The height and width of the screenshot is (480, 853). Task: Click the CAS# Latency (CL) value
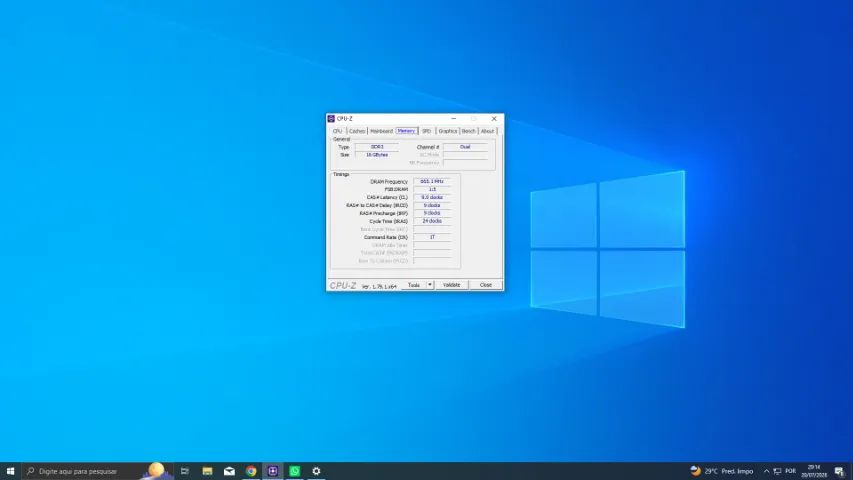click(x=432, y=198)
